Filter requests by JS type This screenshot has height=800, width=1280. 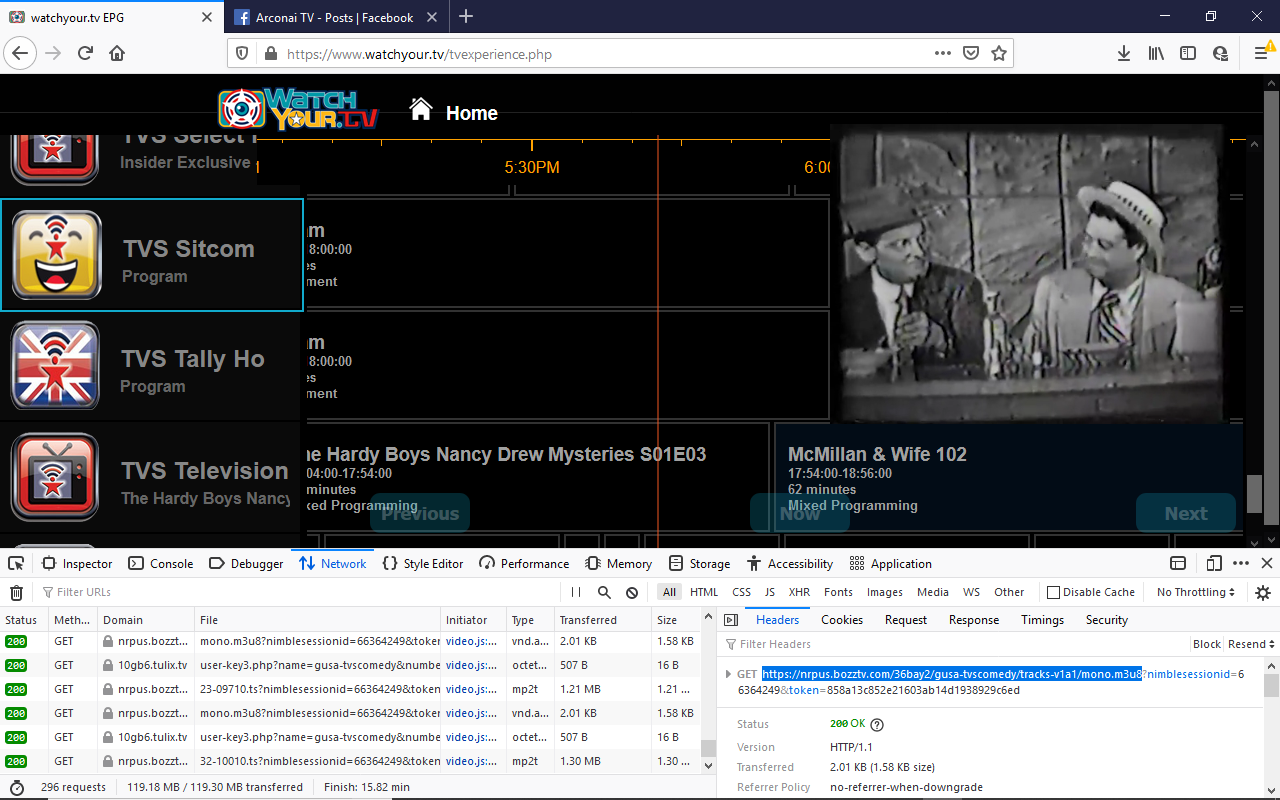770,592
